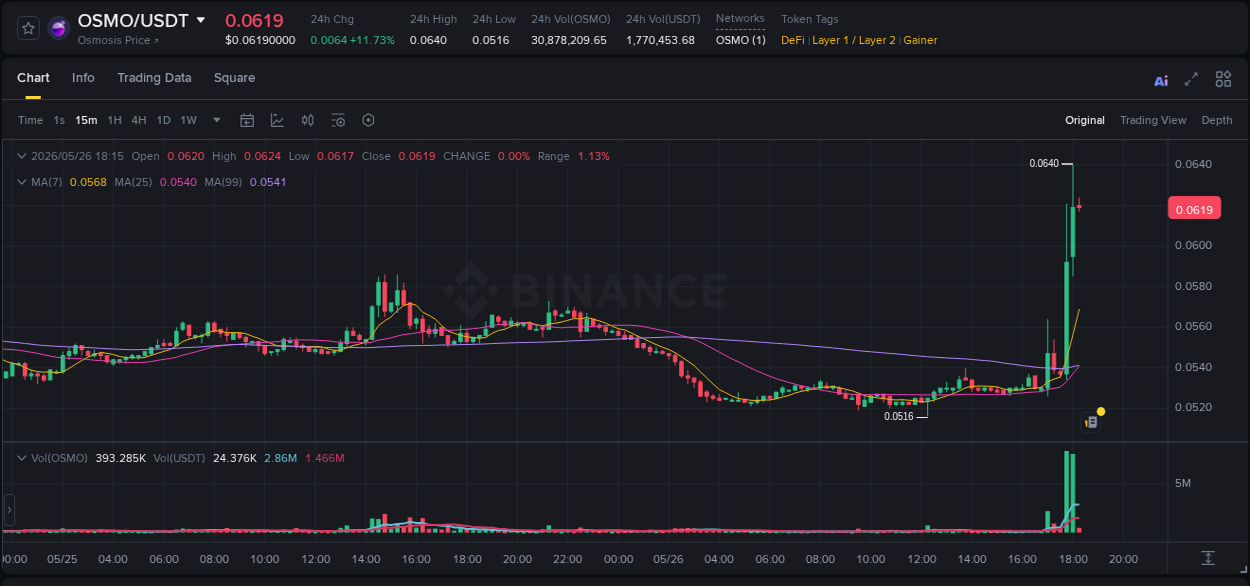Click the MA(7) value 0.0568

click(x=87, y=182)
